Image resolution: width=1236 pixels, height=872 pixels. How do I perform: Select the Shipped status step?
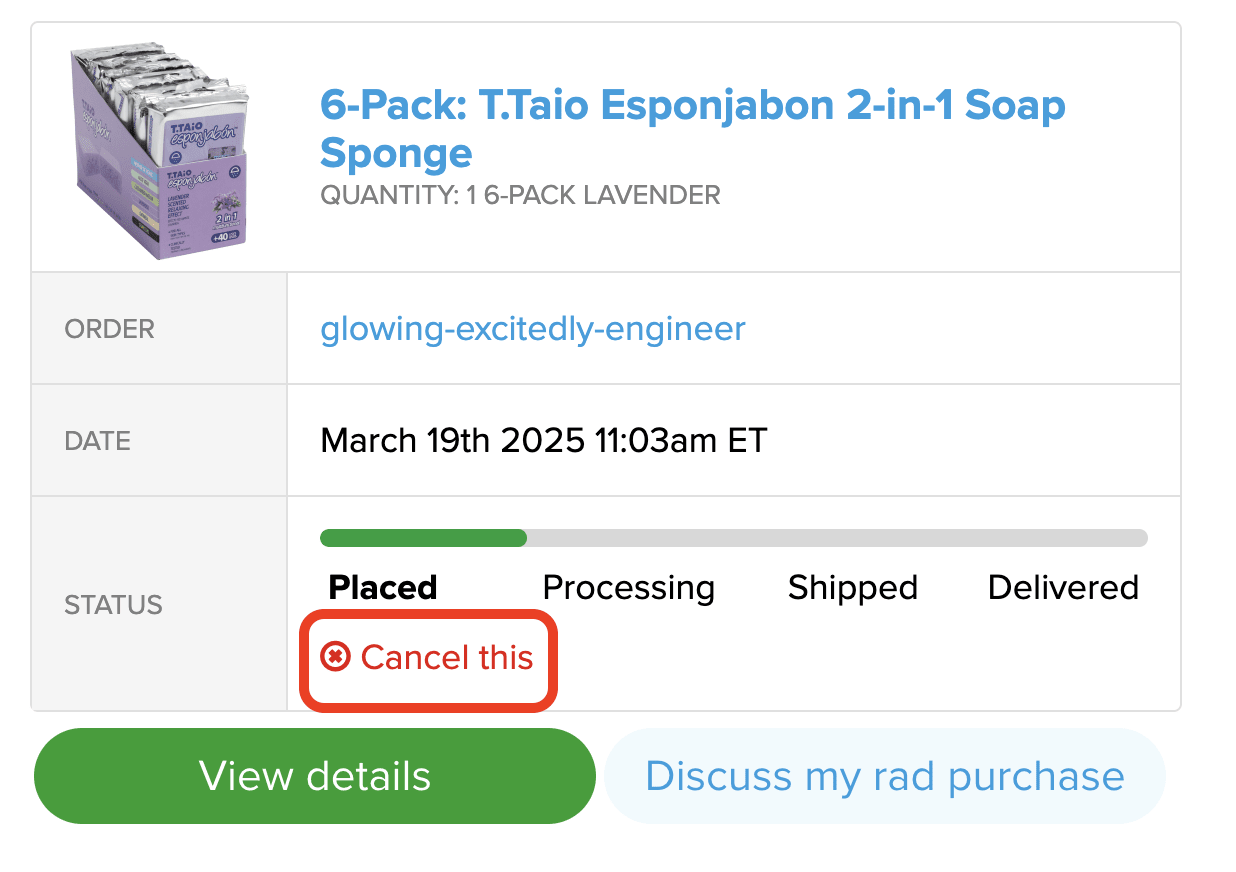point(852,587)
